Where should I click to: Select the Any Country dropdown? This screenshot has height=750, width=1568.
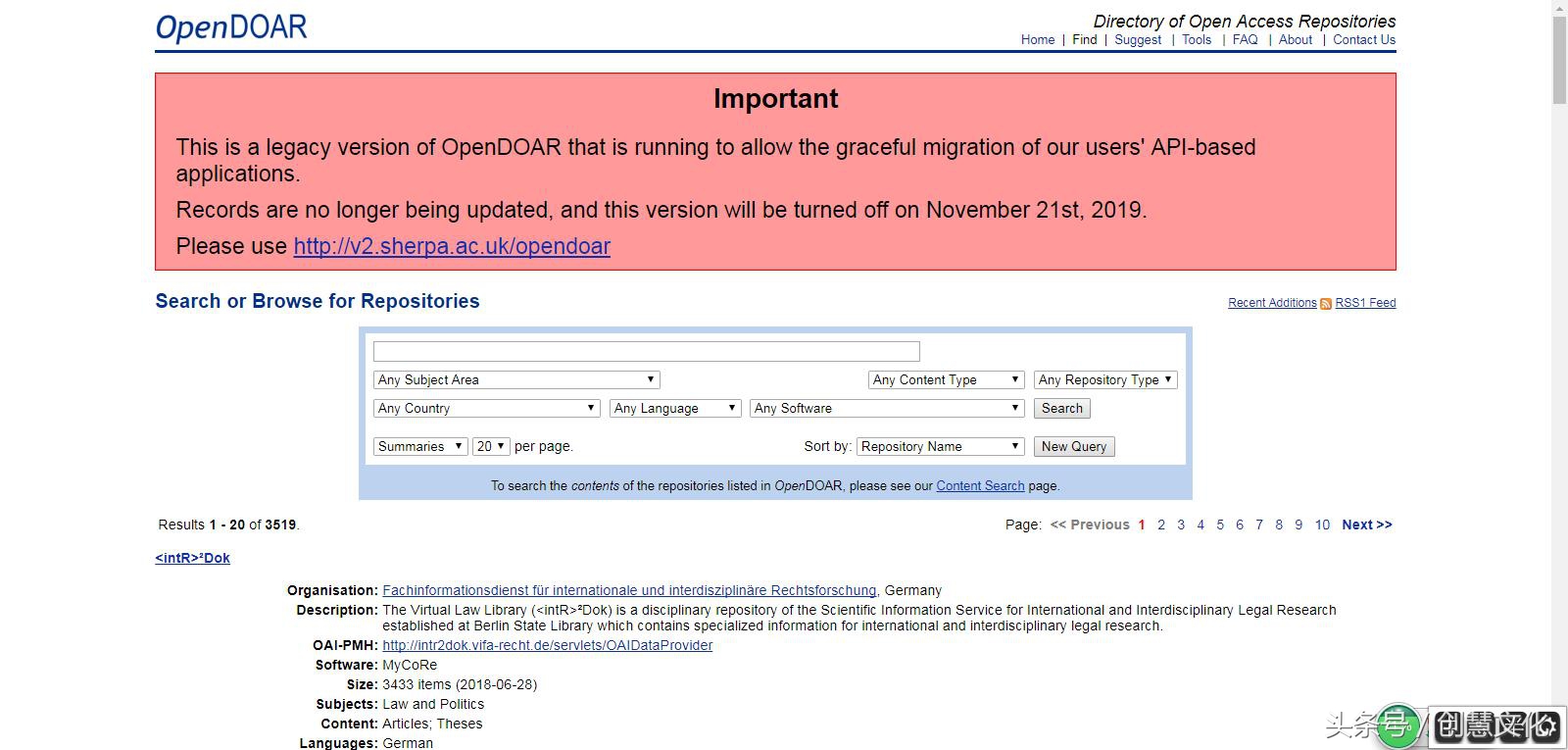tap(486, 408)
